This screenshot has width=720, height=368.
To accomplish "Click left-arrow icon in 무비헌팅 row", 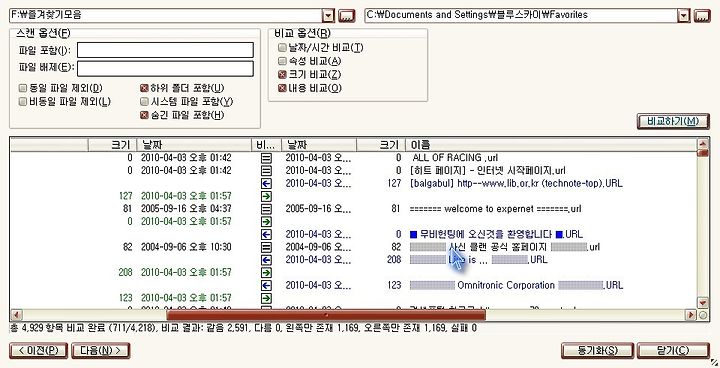I will pos(266,234).
